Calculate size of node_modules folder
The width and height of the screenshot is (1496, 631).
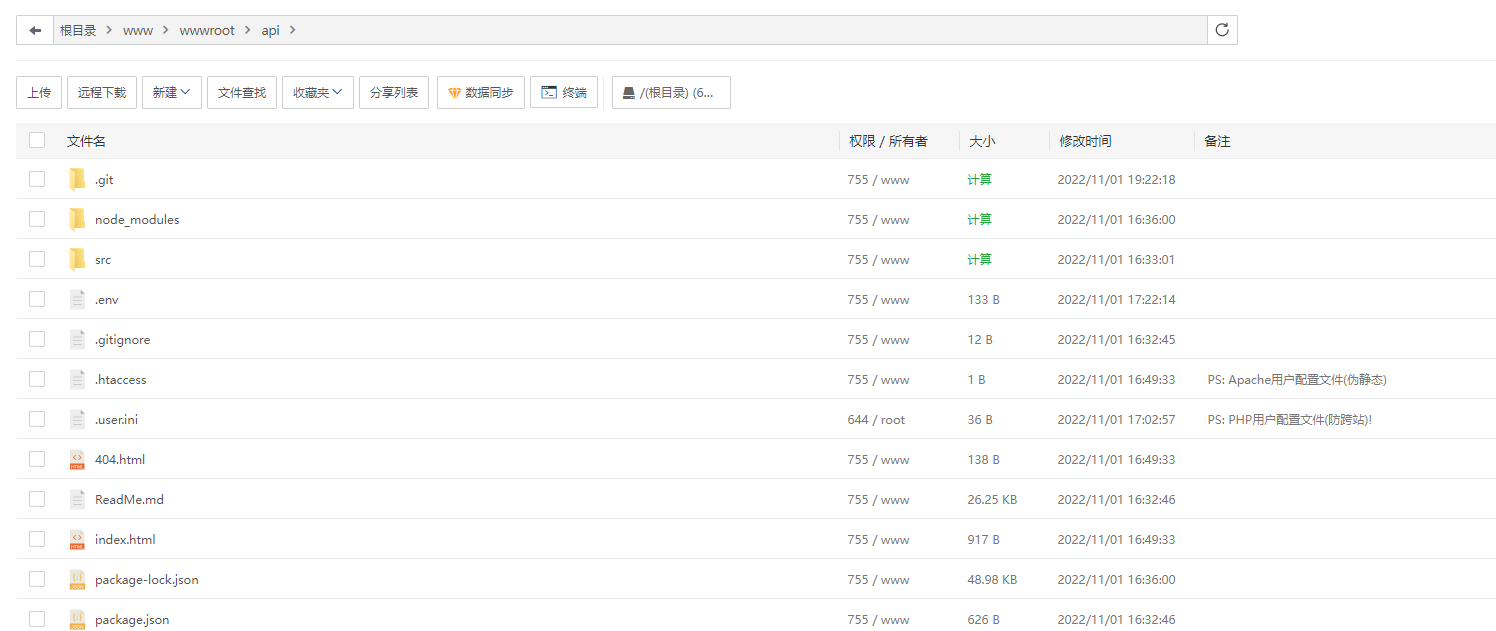(980, 219)
